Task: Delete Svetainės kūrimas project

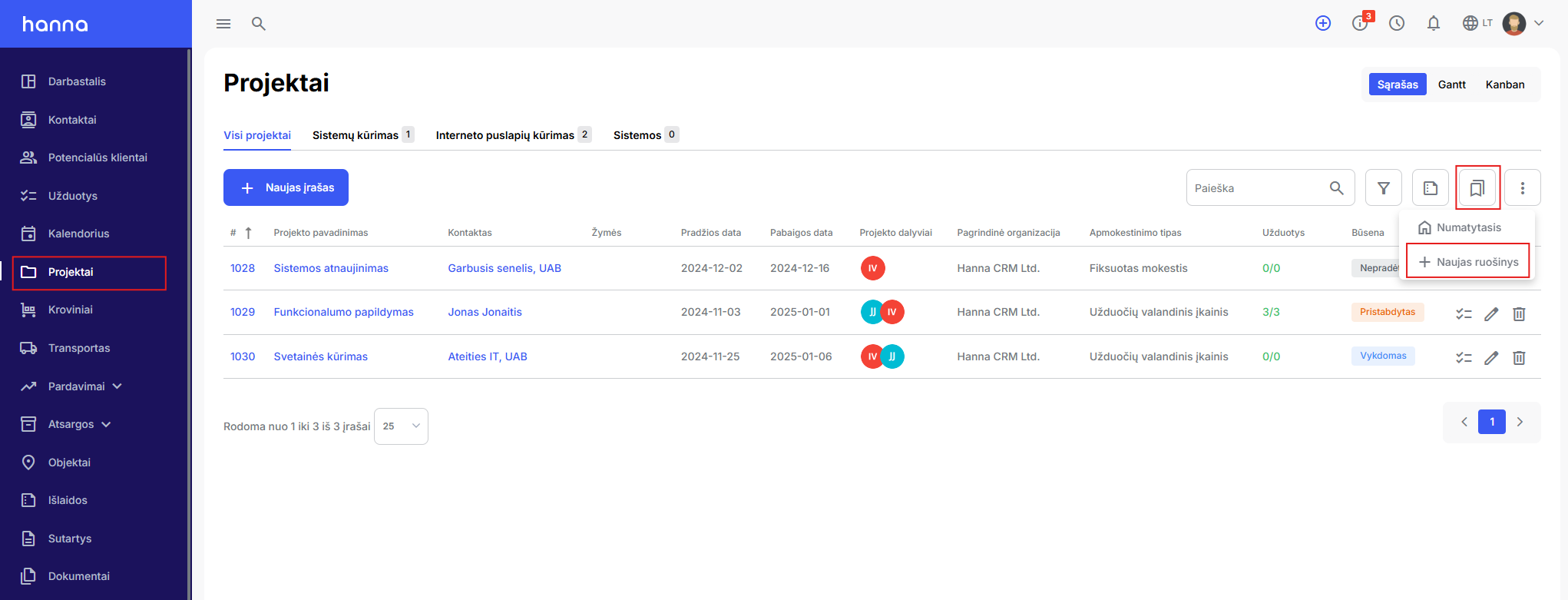Action: click(1519, 357)
